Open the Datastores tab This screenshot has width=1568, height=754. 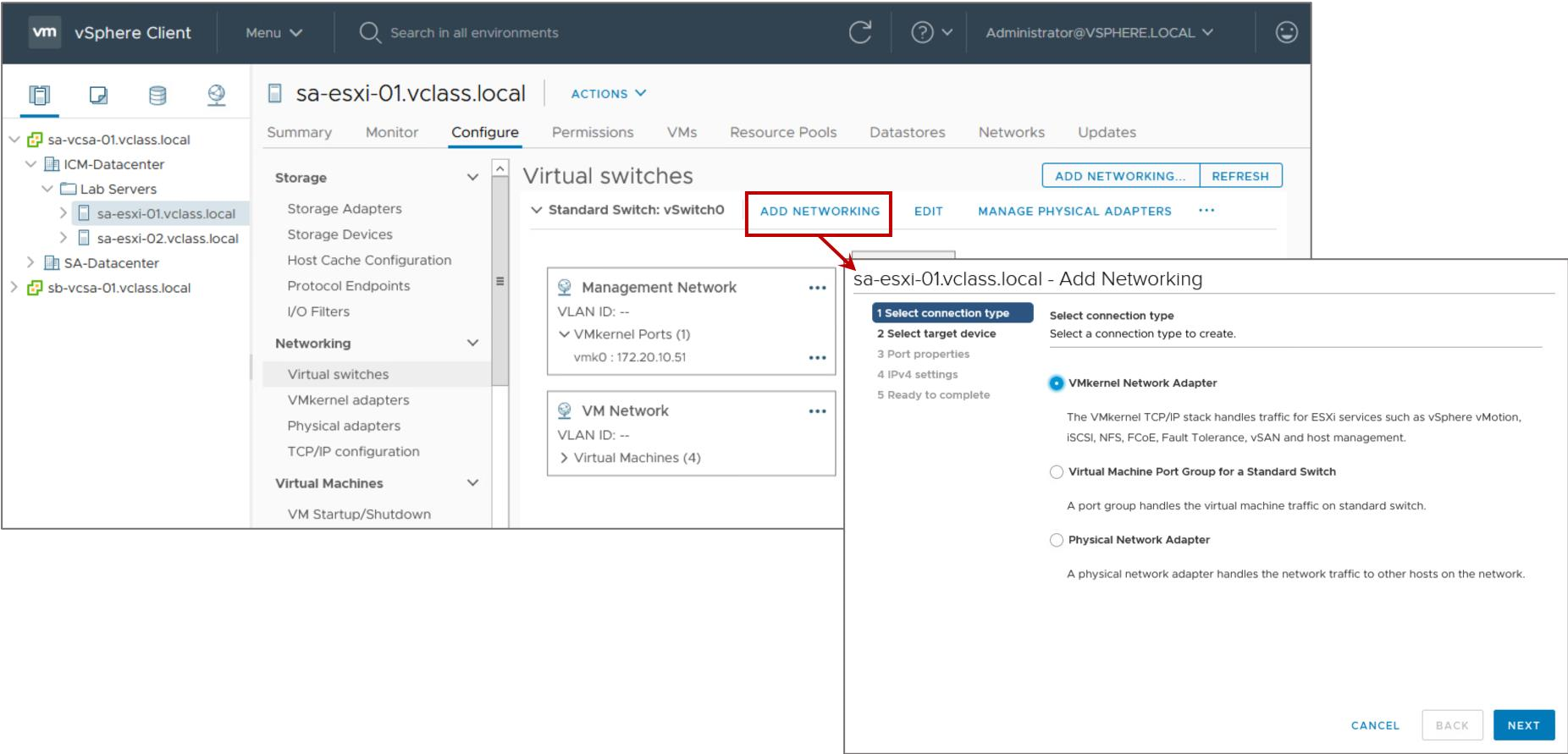point(908,132)
